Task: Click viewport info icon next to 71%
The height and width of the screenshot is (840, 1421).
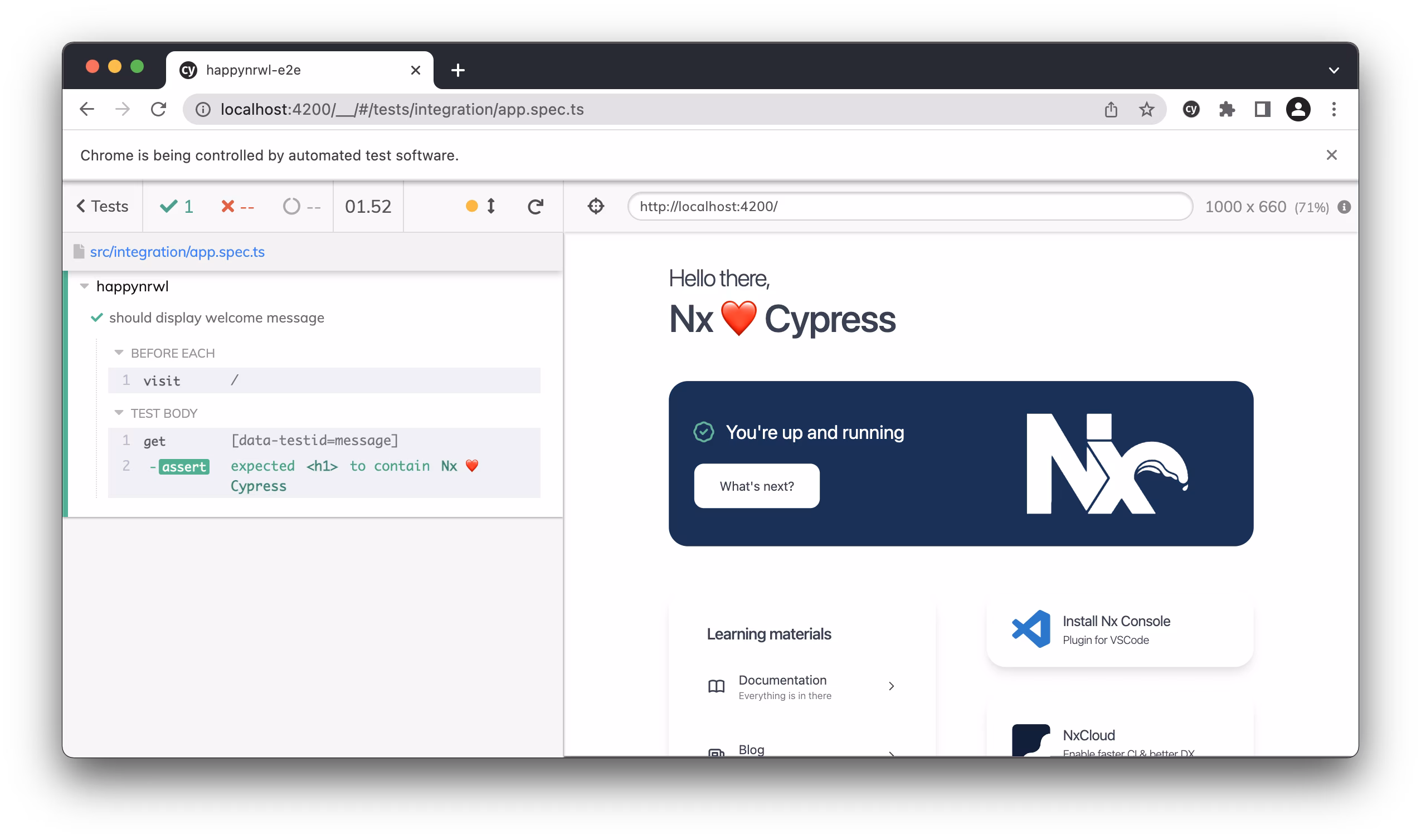Action: point(1344,207)
